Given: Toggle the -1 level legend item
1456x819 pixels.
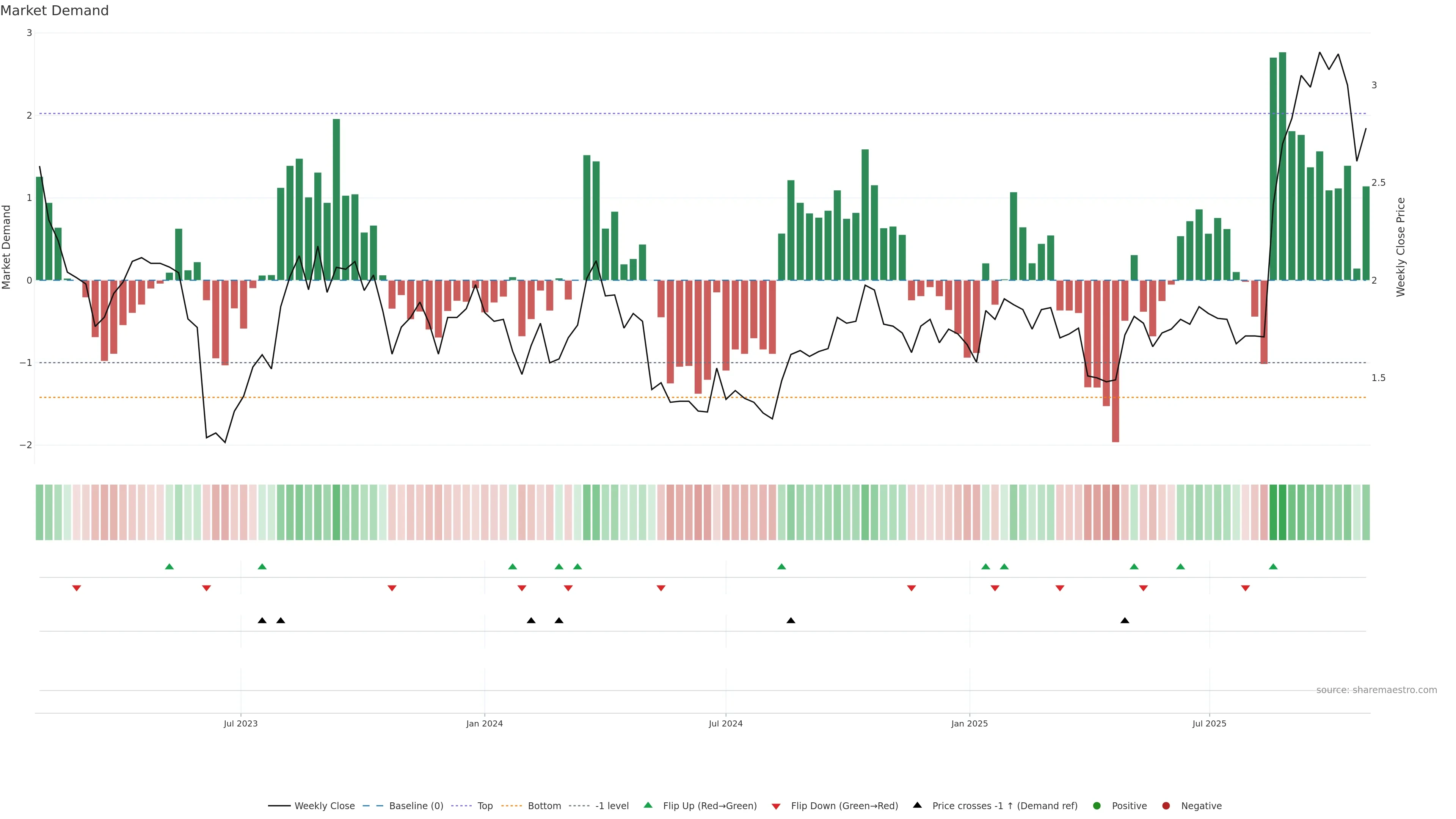Looking at the screenshot, I should 612,806.
